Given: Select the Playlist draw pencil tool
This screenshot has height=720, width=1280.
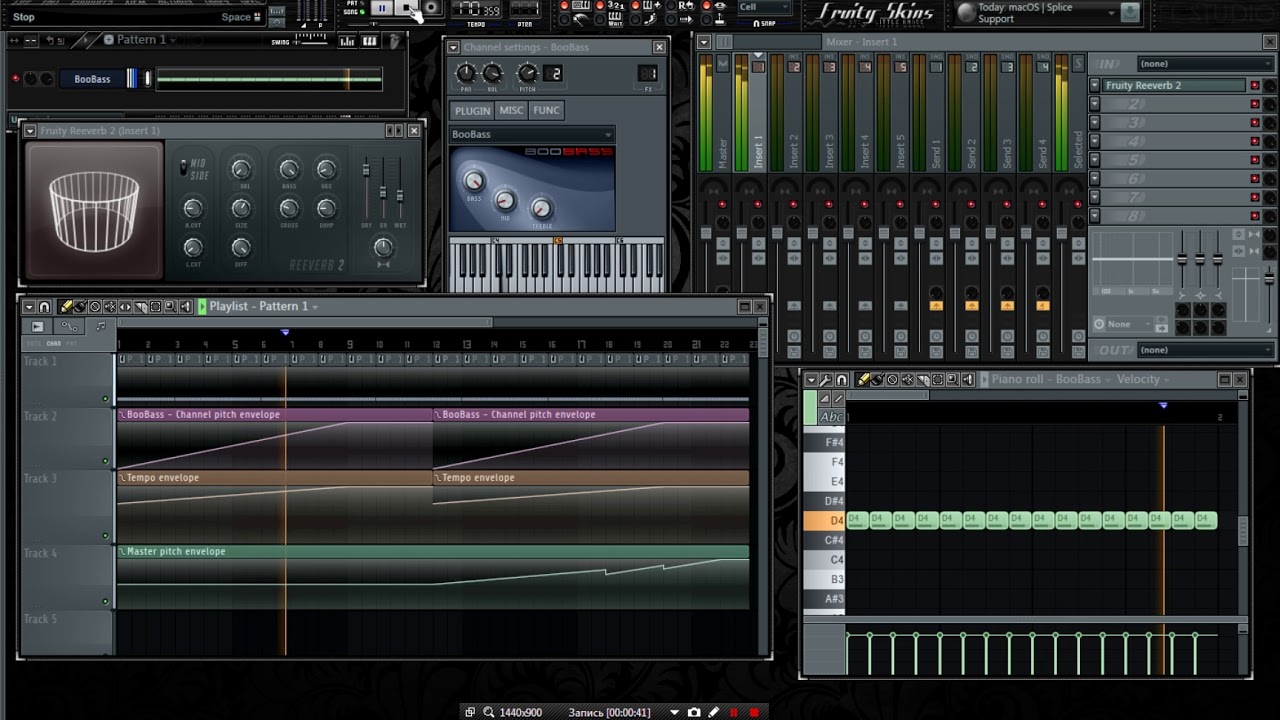Looking at the screenshot, I should [66, 307].
